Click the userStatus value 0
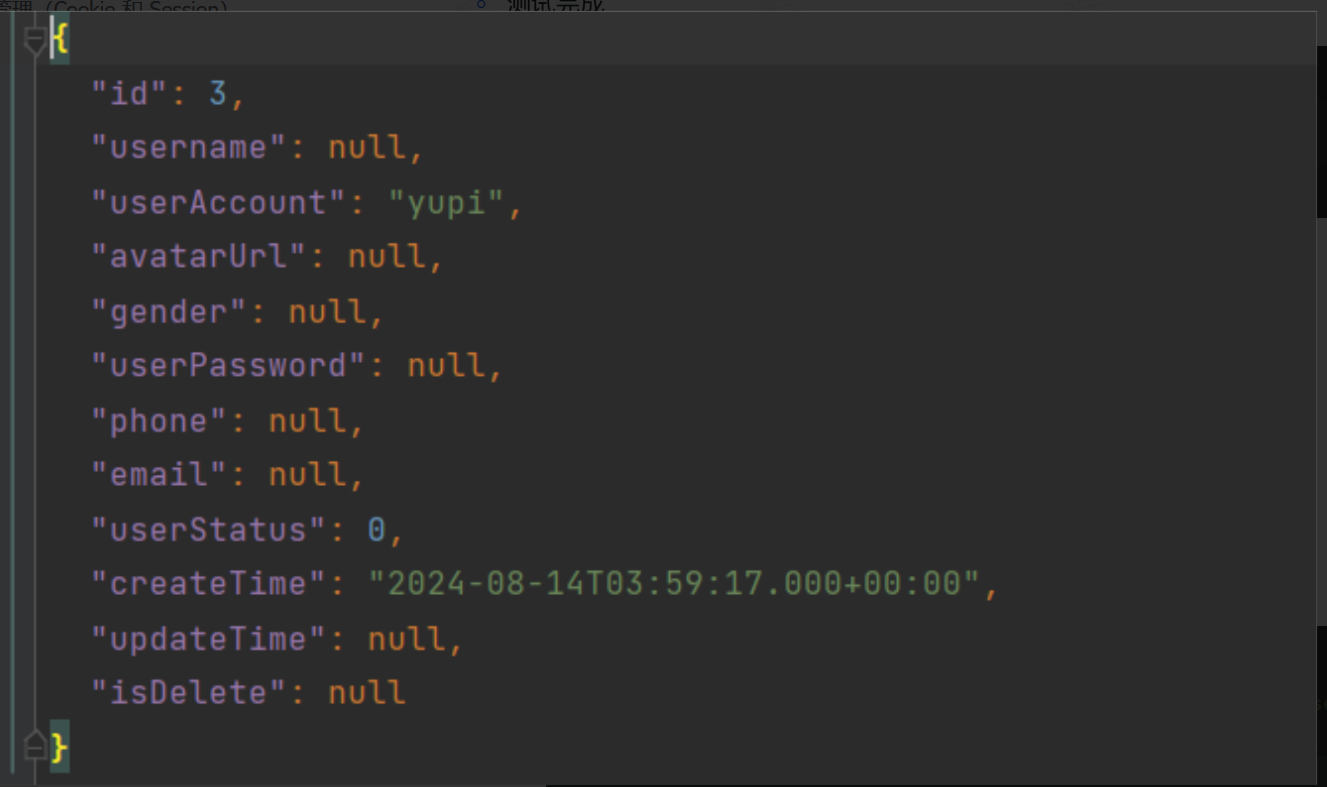 [376, 530]
